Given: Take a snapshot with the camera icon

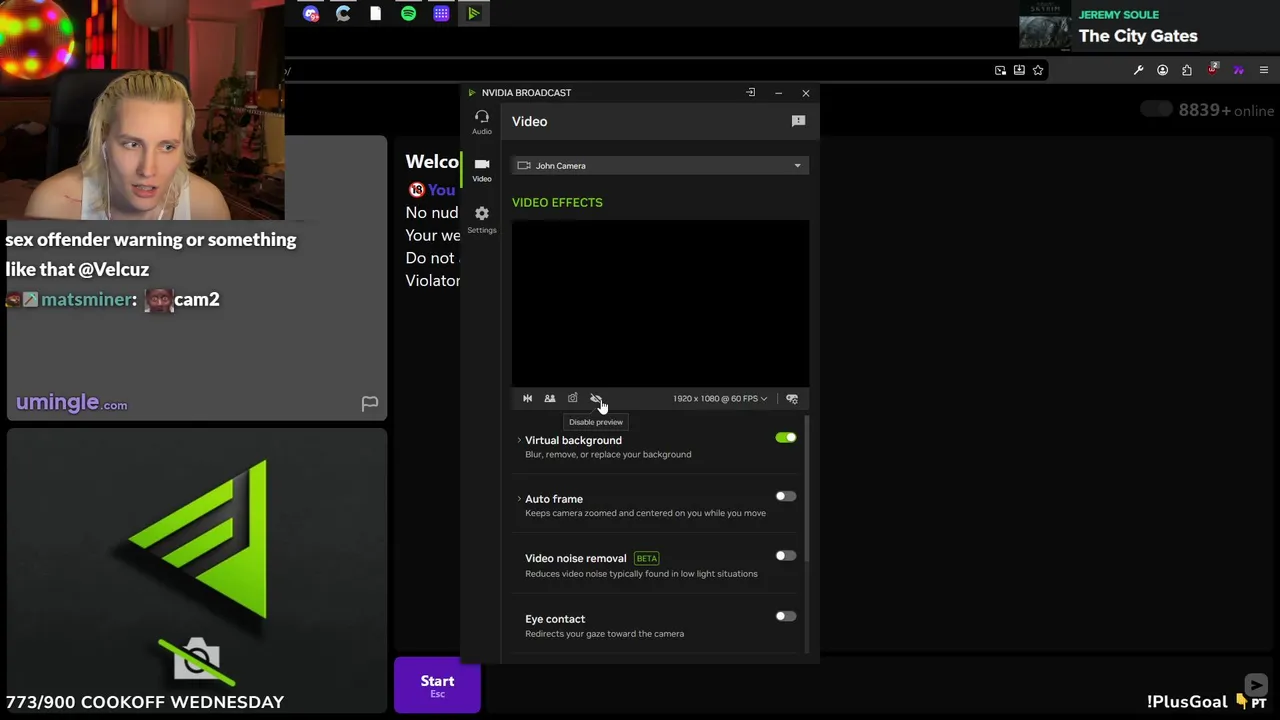Looking at the screenshot, I should (x=573, y=398).
